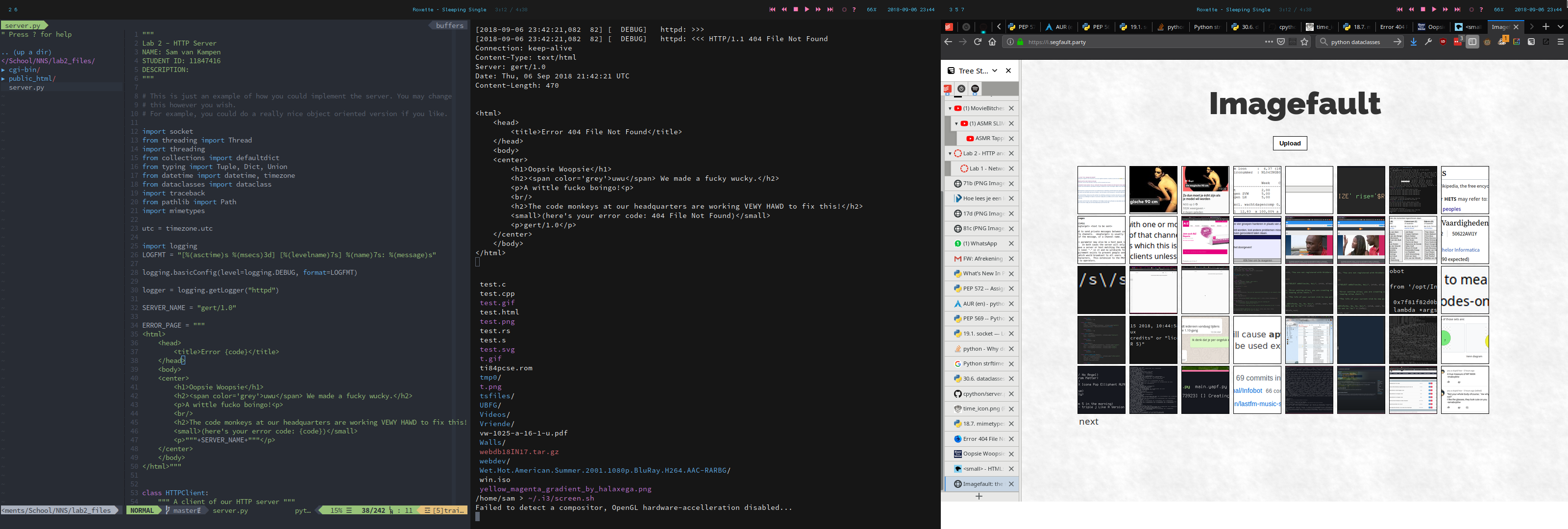Collapse the Lab 2 - HTTP tab tree
The width and height of the screenshot is (1568, 529).
tap(950, 153)
